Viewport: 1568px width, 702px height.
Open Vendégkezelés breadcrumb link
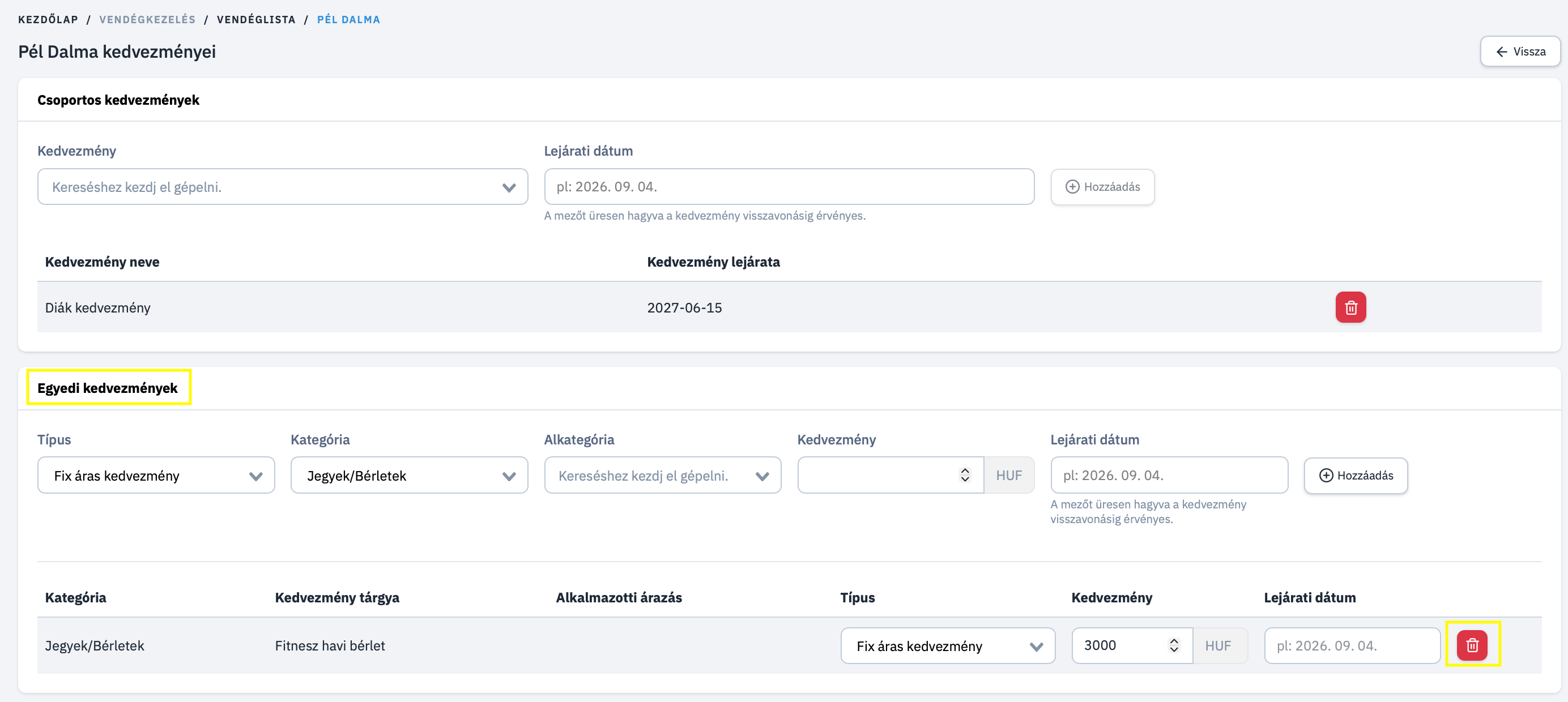147,19
